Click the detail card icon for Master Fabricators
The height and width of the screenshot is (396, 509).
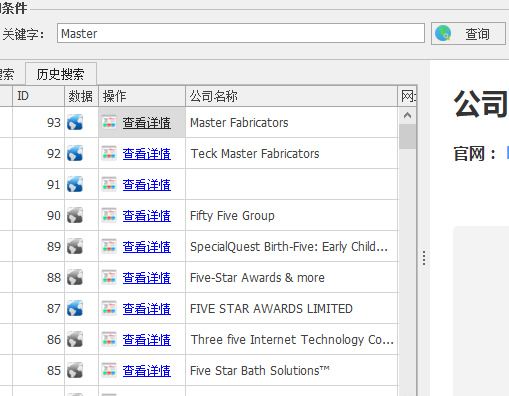click(109, 122)
